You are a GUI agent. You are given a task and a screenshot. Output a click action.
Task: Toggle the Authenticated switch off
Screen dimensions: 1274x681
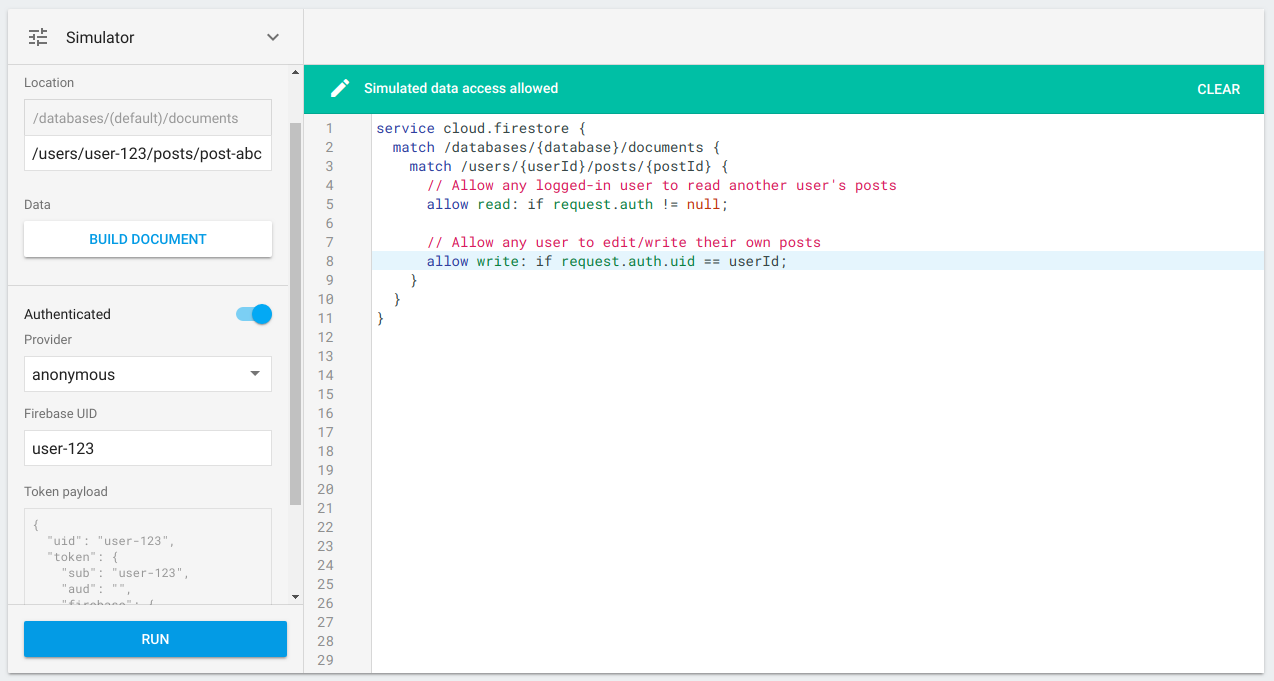coord(254,314)
